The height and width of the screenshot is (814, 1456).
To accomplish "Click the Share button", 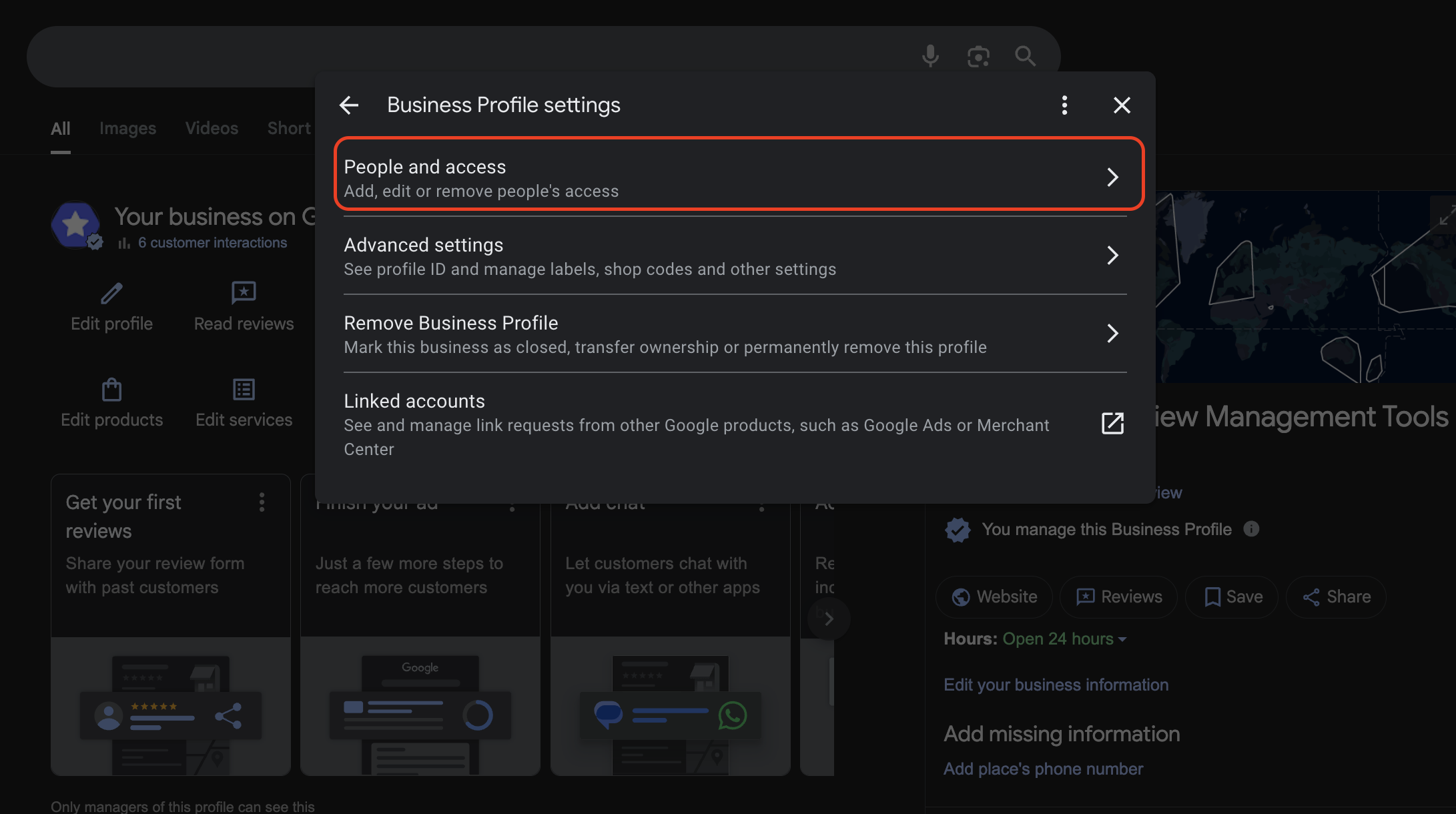I will coord(1337,597).
